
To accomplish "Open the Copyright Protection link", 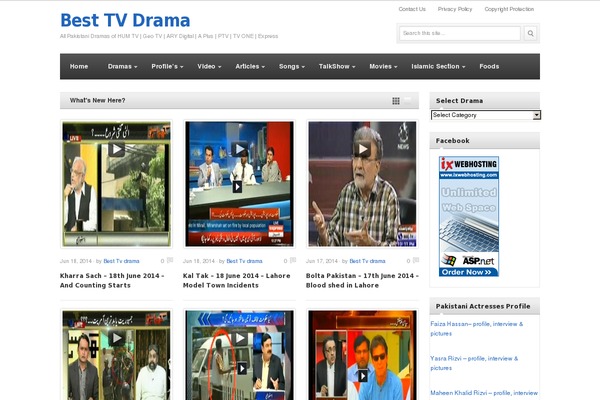I will (509, 9).
